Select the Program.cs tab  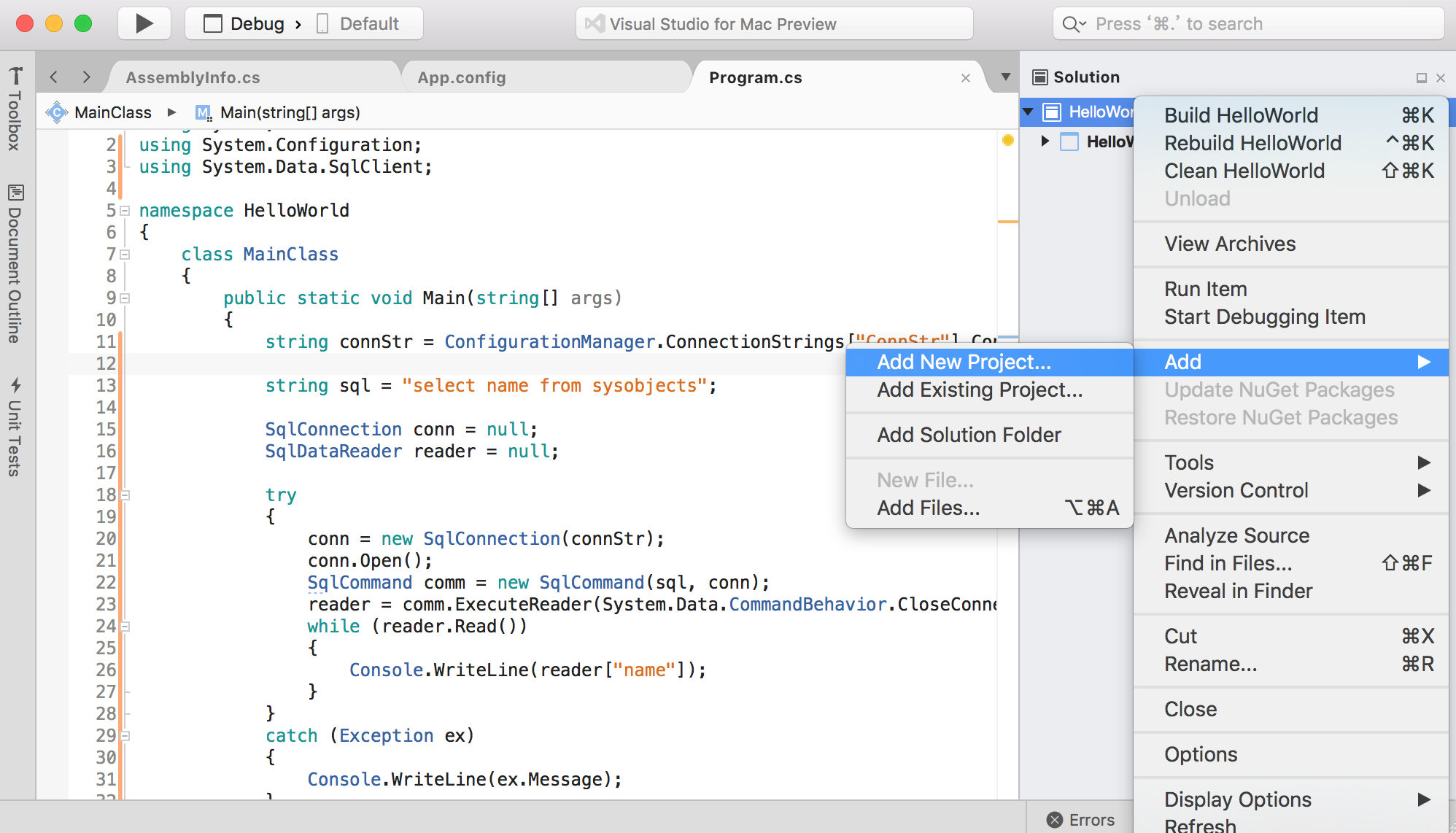pos(755,77)
